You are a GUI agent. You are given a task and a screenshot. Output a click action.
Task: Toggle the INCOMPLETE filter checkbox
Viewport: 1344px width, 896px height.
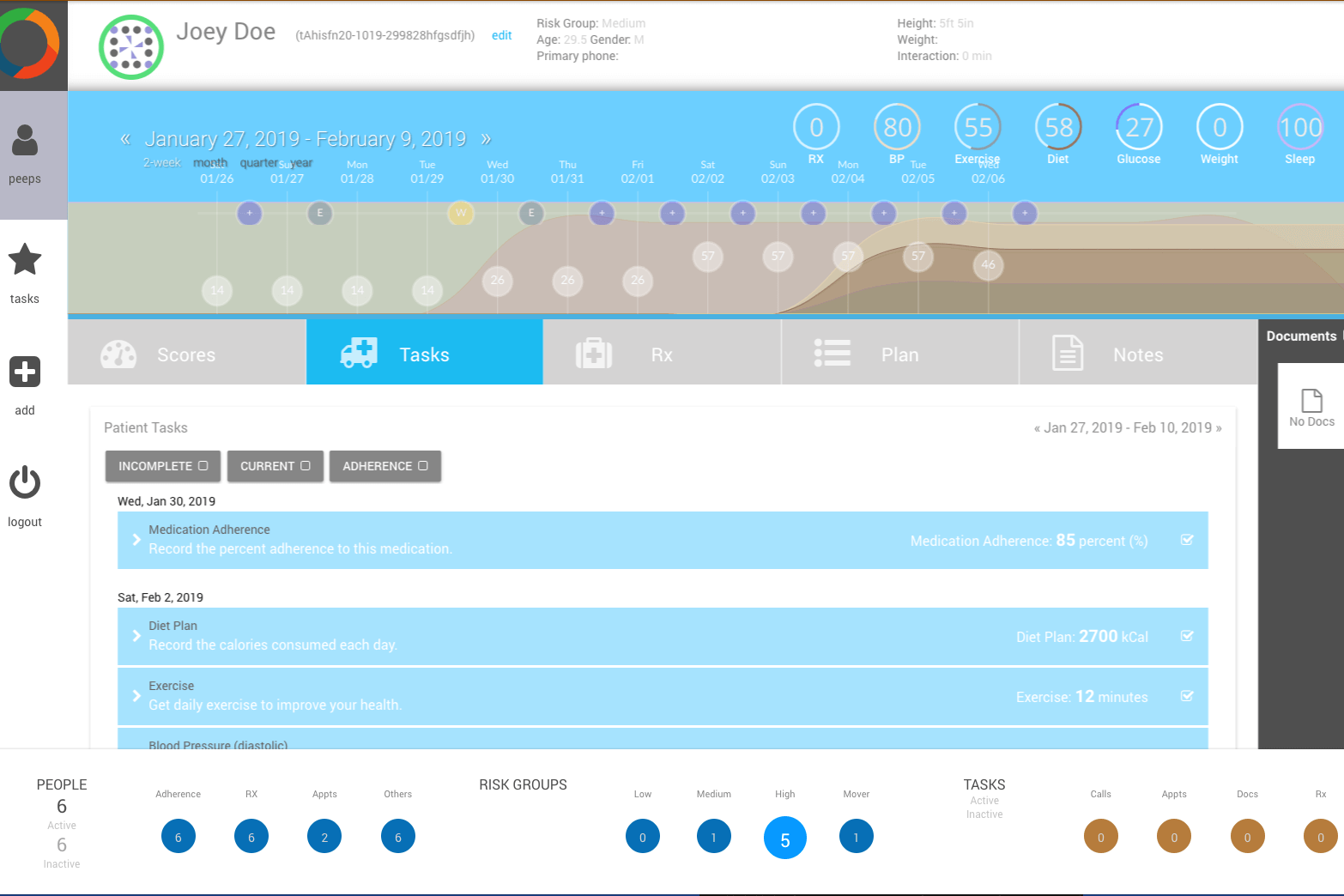[203, 466]
